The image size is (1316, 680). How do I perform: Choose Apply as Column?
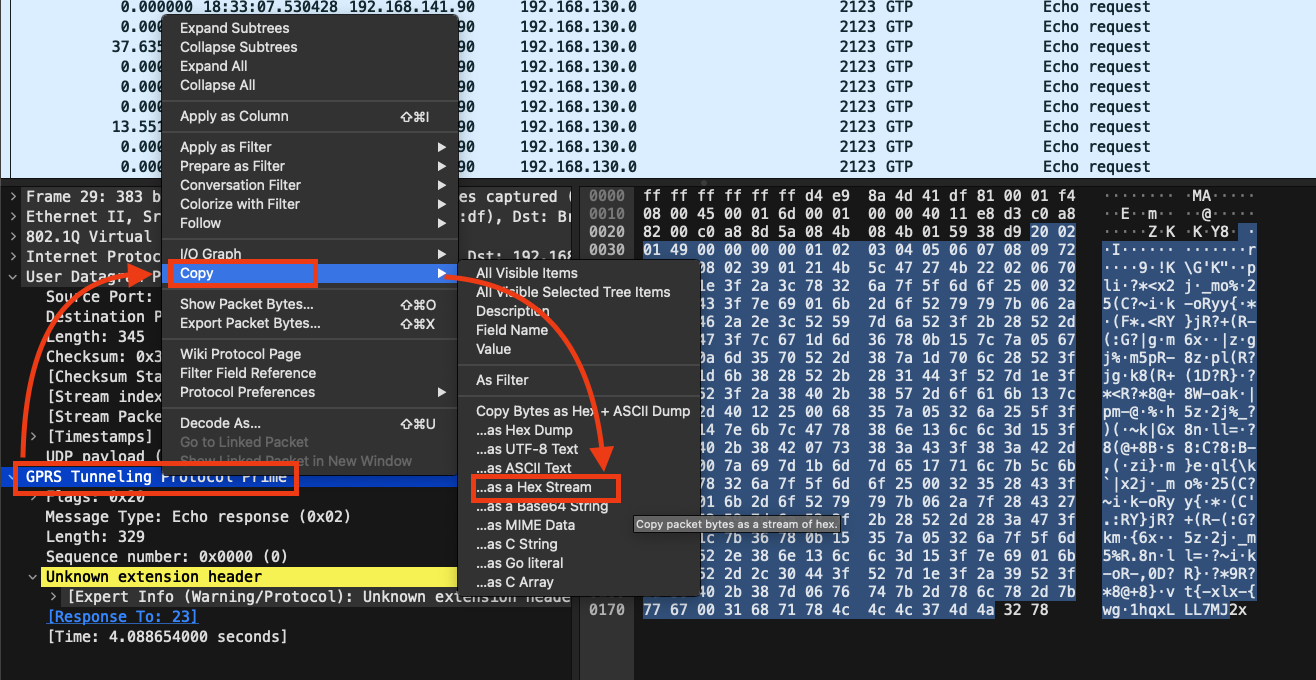234,116
